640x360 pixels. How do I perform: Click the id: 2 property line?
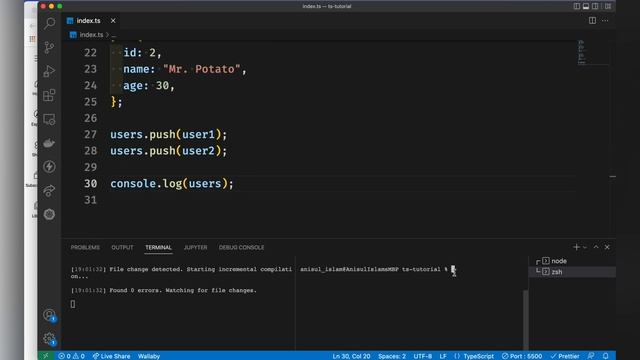point(142,53)
